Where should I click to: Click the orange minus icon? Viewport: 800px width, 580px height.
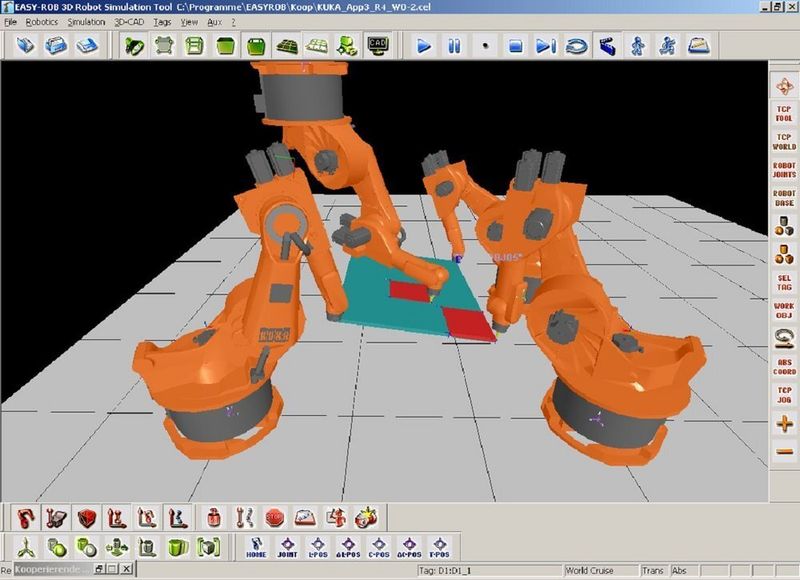(x=784, y=451)
